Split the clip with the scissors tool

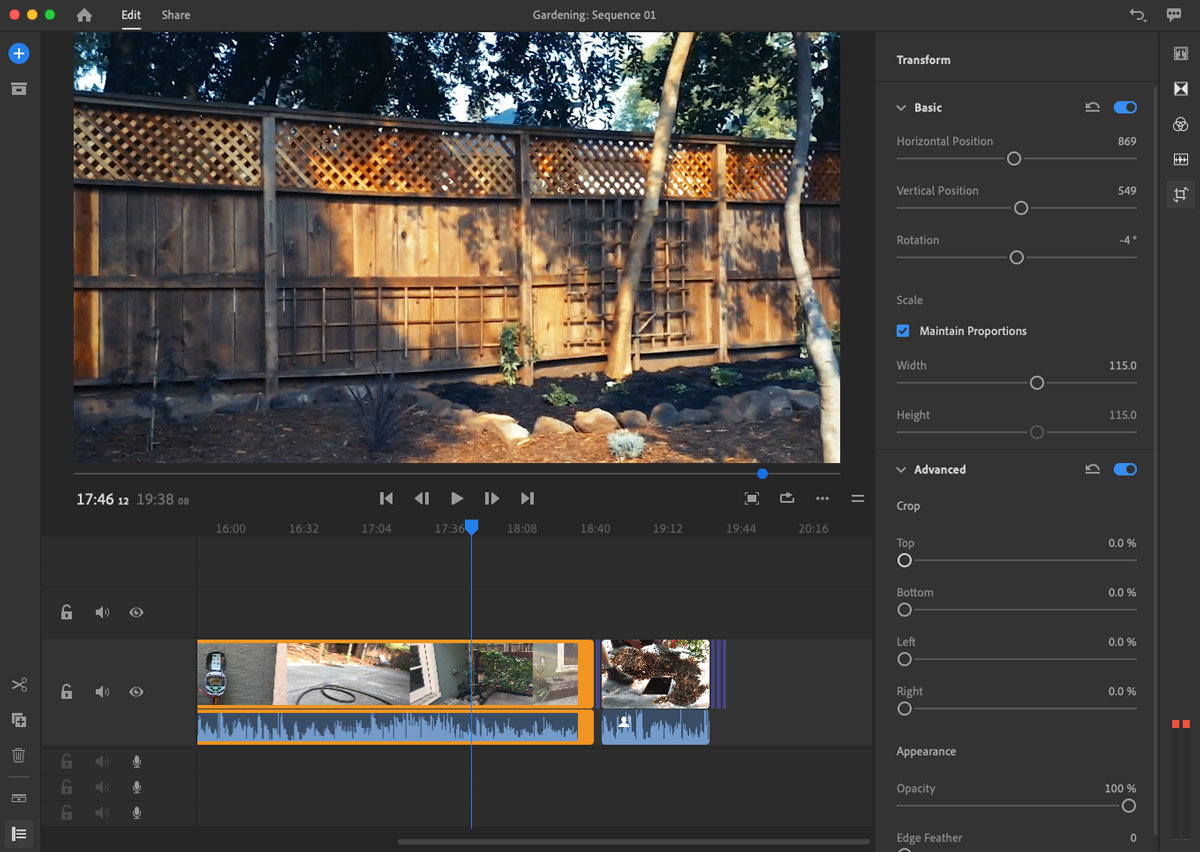(x=19, y=685)
